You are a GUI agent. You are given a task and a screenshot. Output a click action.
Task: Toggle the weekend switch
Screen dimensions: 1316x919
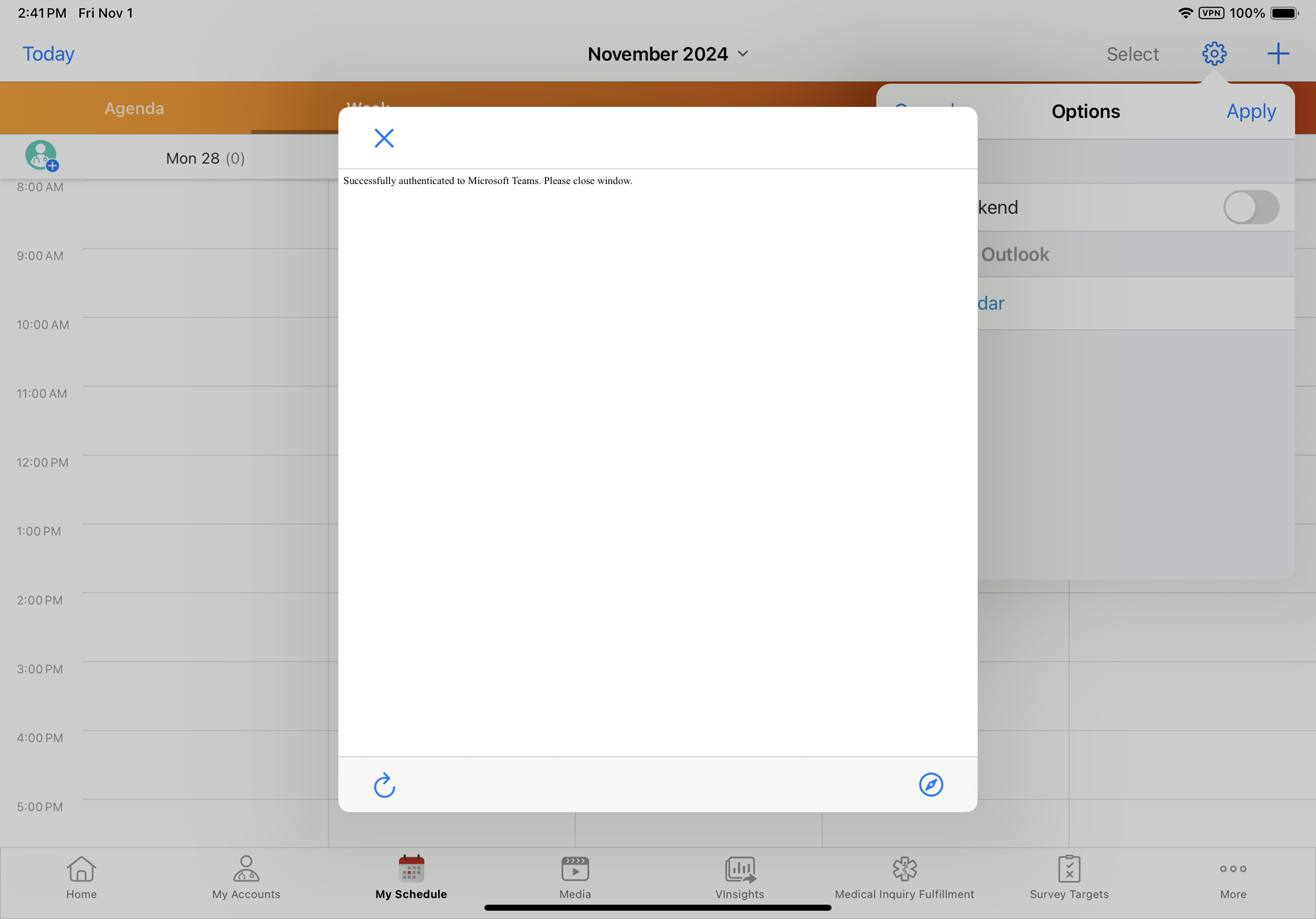click(x=1250, y=207)
